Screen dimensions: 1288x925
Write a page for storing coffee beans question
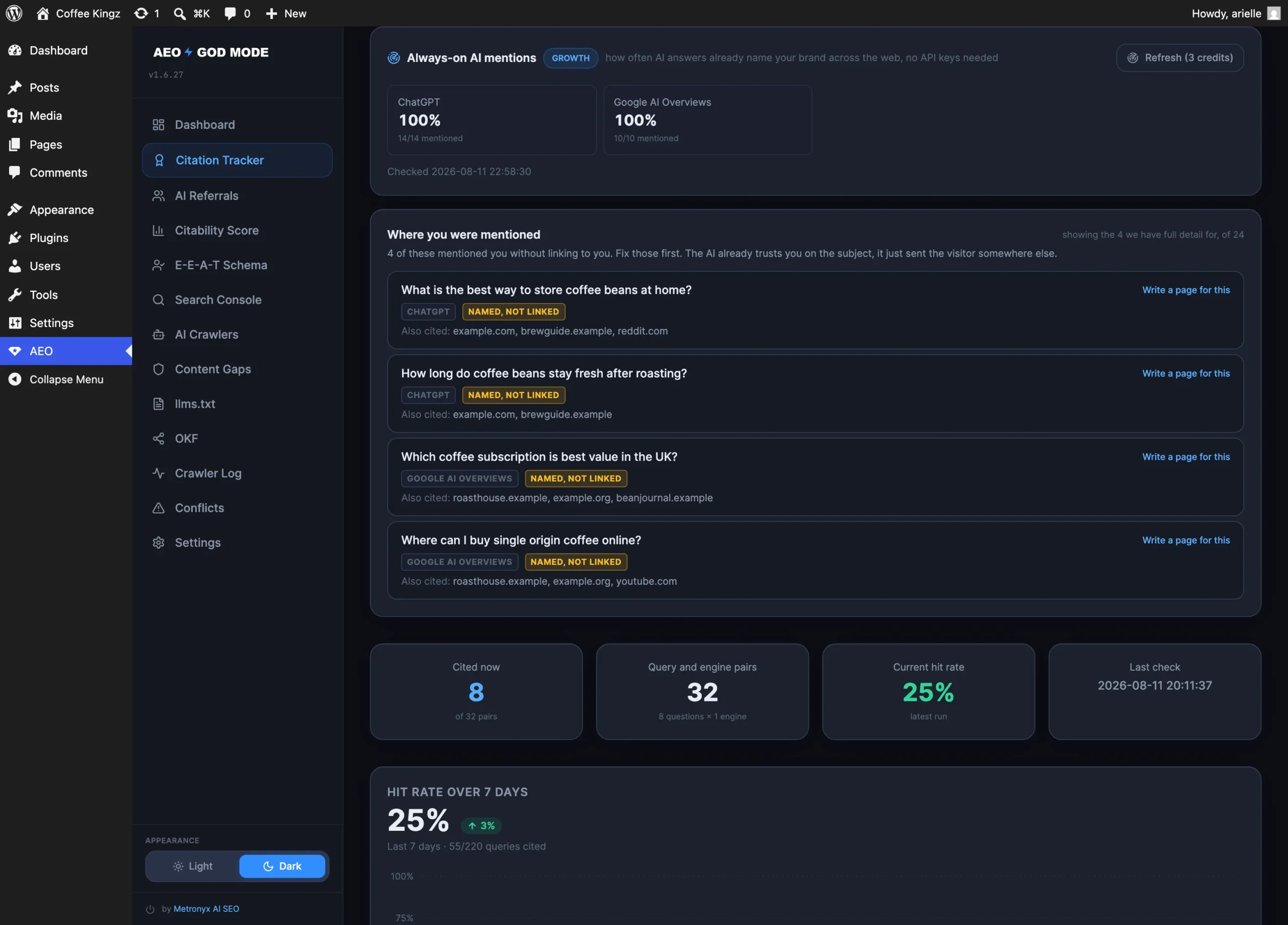[1186, 290]
